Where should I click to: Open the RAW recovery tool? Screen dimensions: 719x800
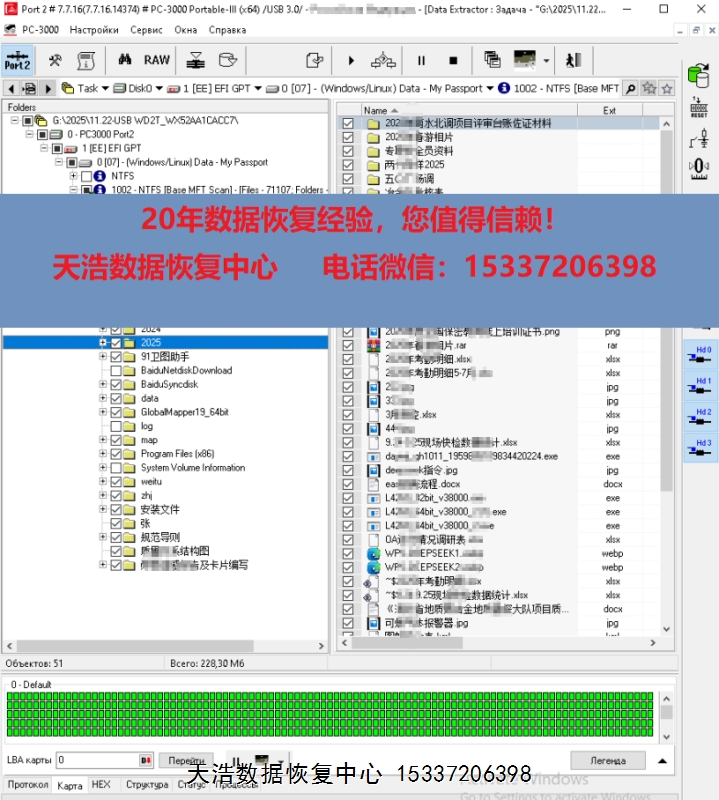click(156, 60)
